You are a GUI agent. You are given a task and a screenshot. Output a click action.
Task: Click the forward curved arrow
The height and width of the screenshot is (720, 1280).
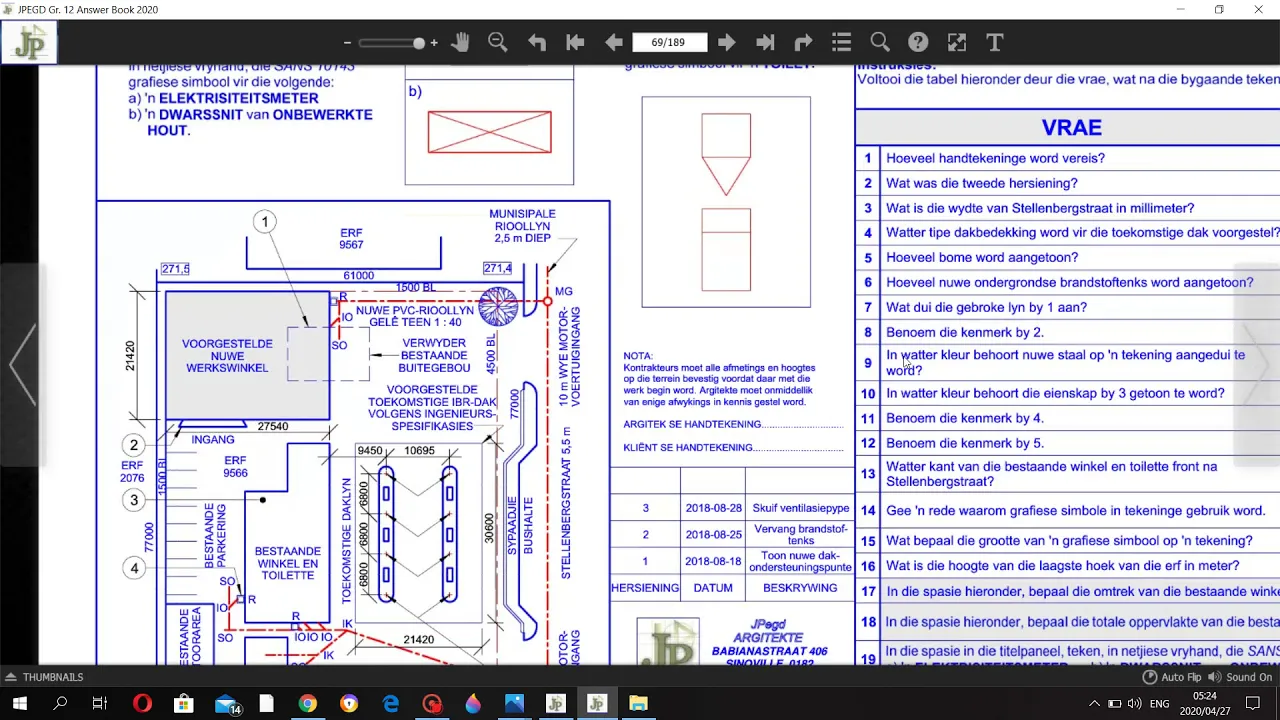803,42
